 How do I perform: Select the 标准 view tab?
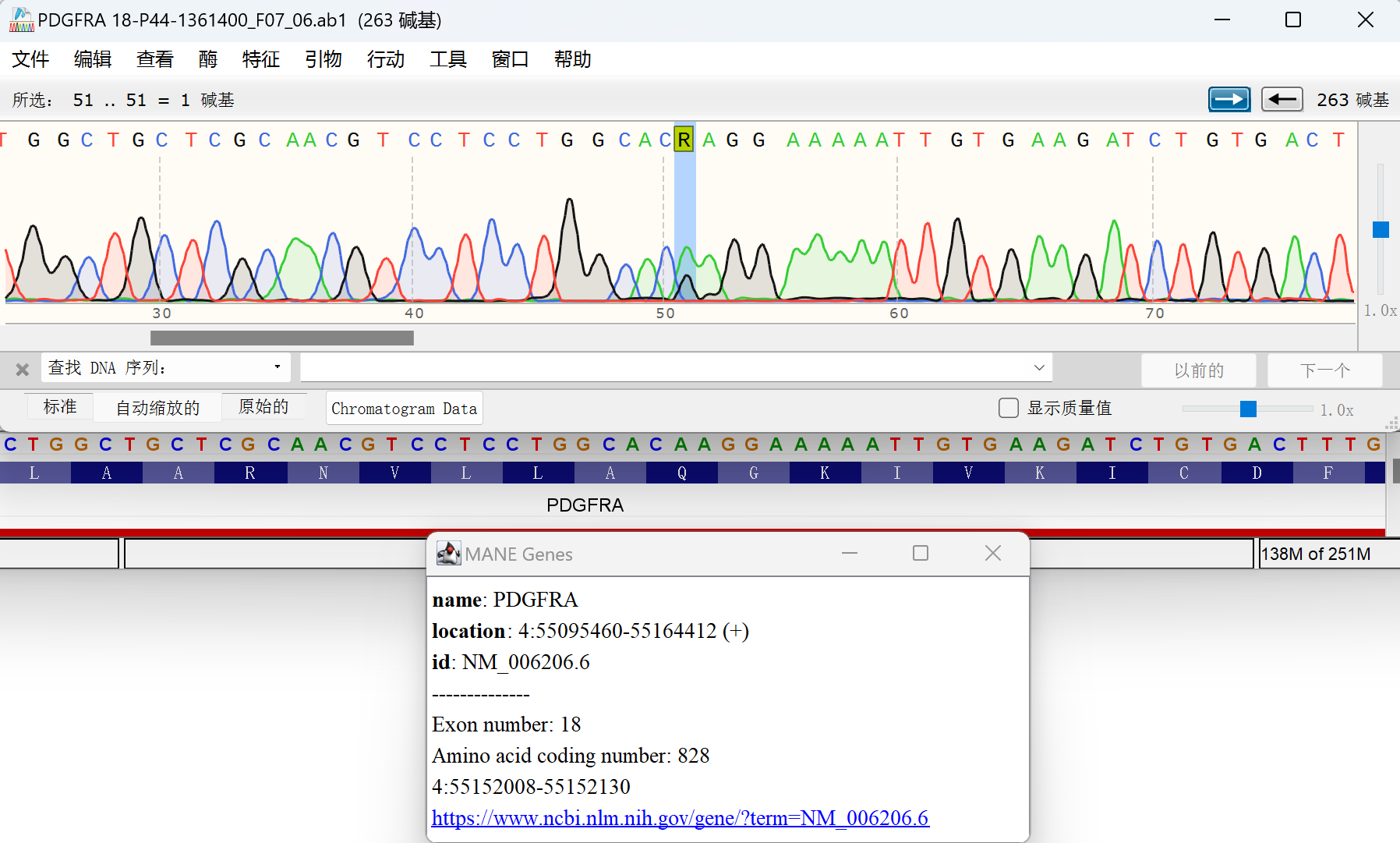59,406
